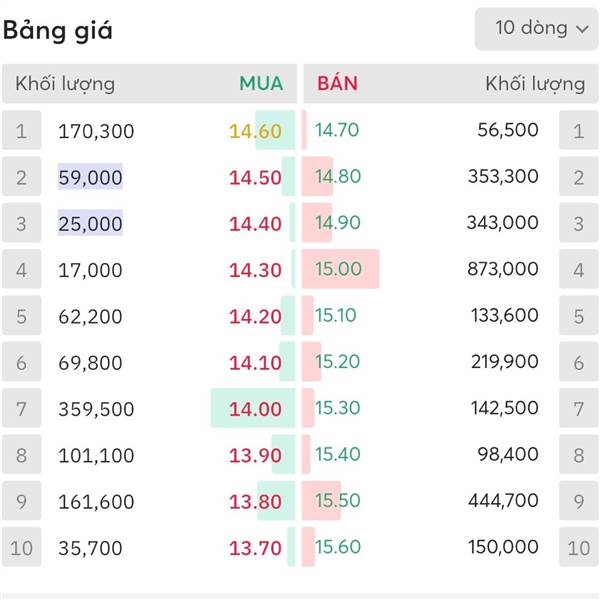Click buy row number 1 badge
This screenshot has height=600, width=600.
22,131
